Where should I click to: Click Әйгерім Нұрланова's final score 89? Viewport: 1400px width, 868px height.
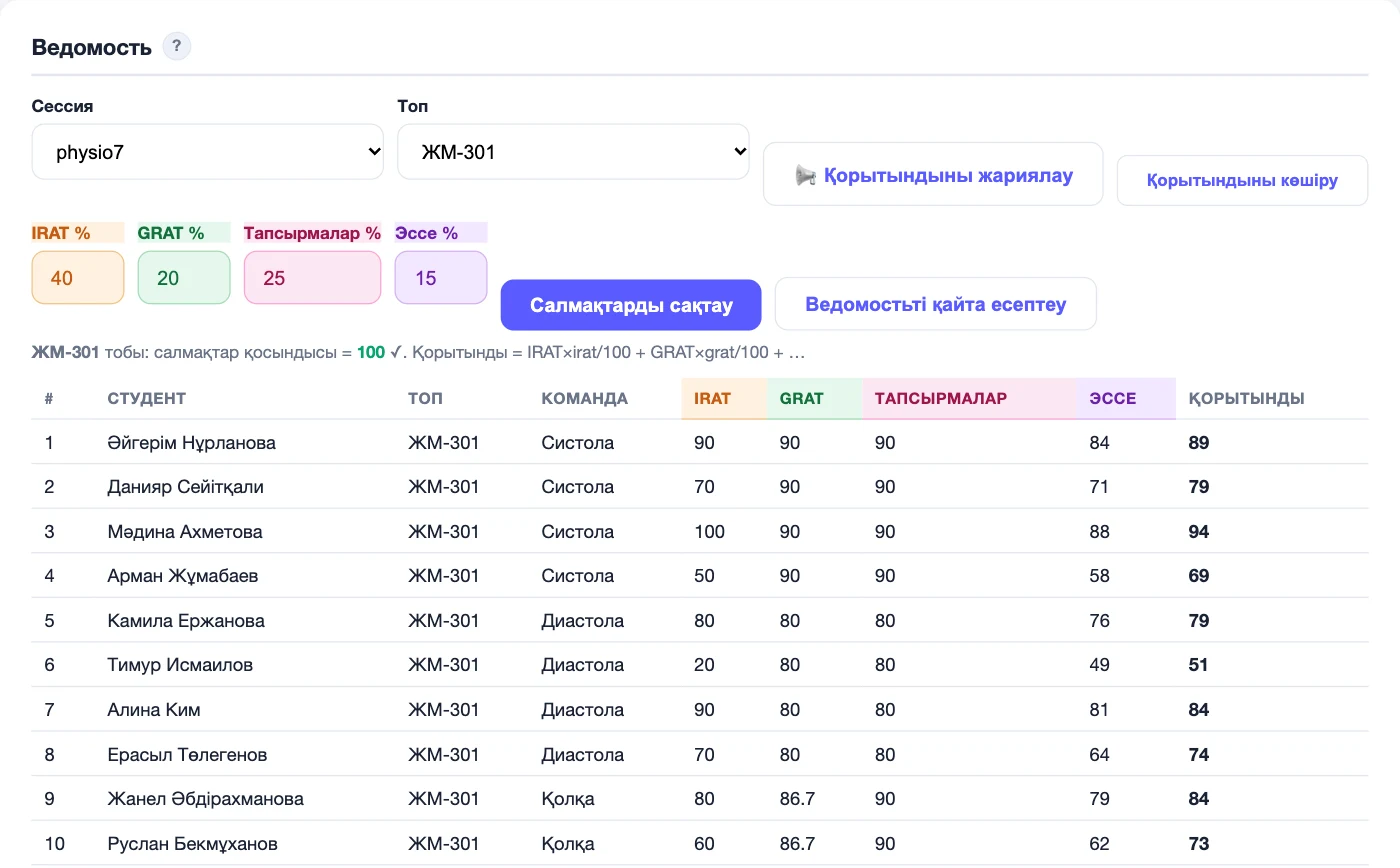1199,442
